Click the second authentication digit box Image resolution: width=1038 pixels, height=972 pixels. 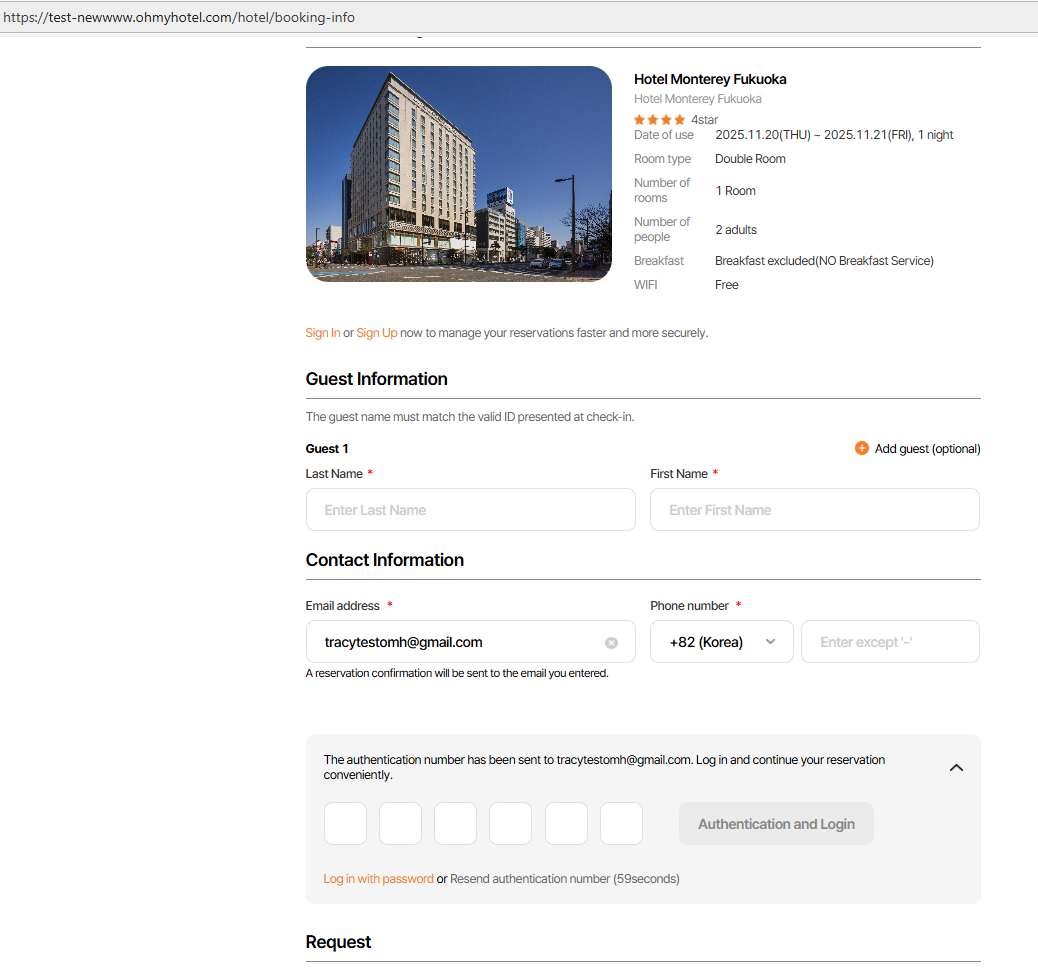point(400,824)
